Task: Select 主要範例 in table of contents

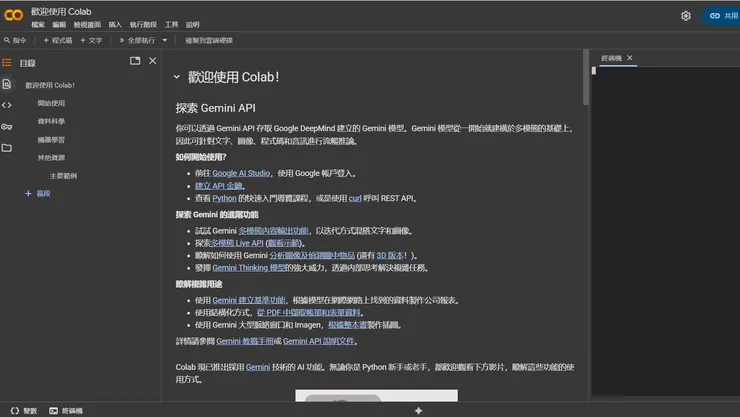Action: pyautogui.click(x=63, y=176)
